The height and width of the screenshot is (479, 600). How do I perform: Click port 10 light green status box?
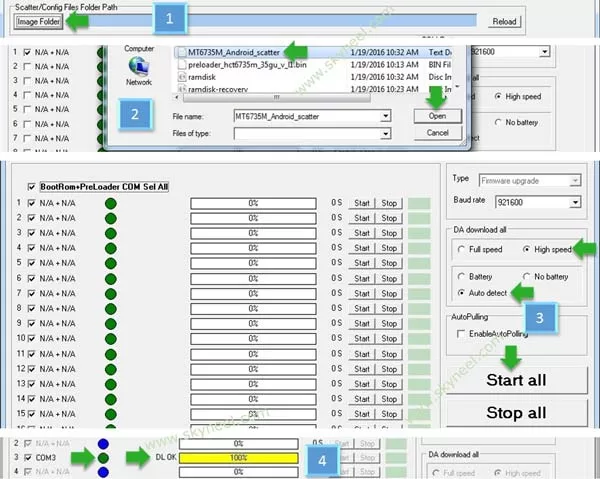(419, 339)
